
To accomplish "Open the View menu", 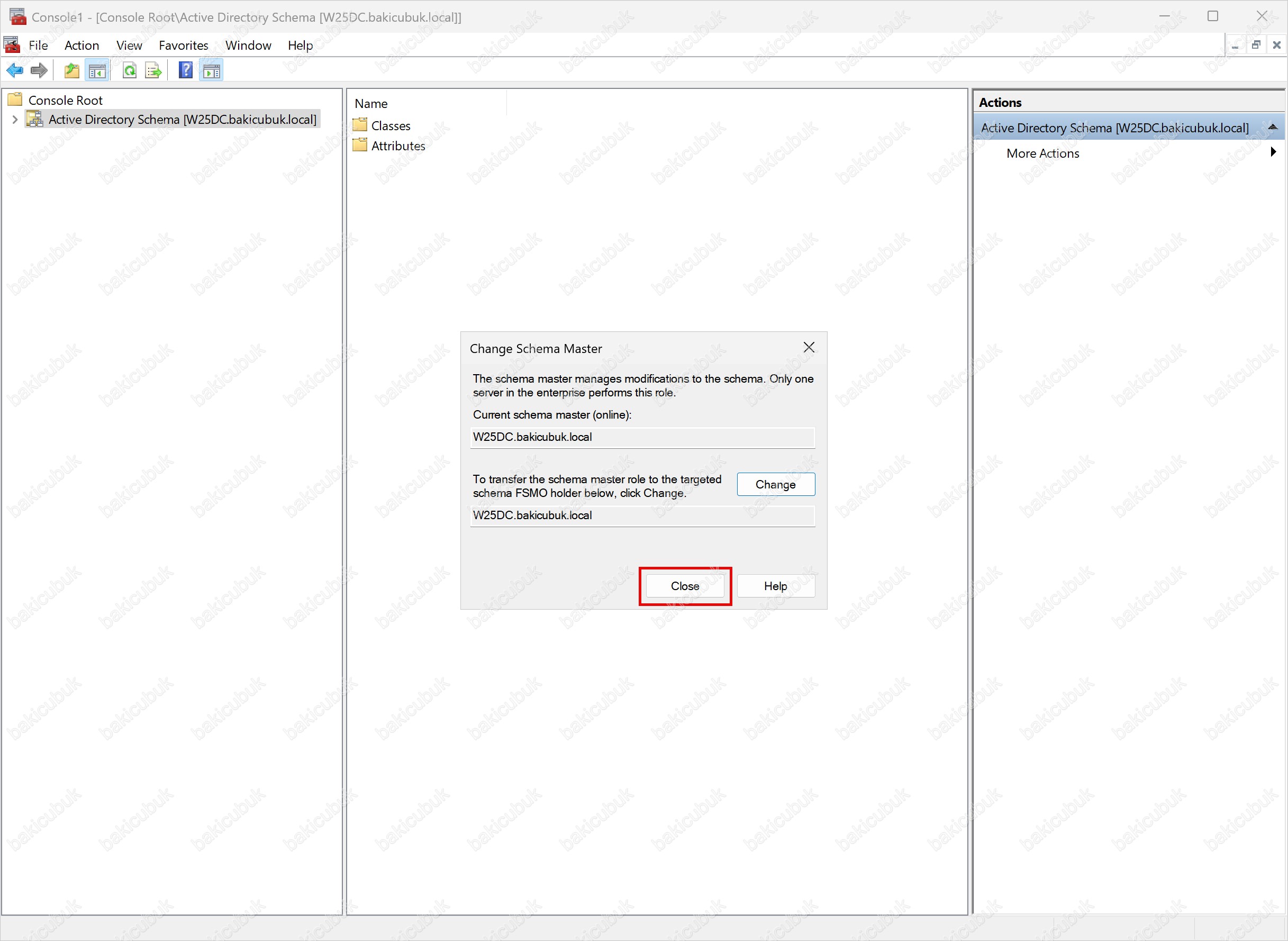I will coord(129,45).
